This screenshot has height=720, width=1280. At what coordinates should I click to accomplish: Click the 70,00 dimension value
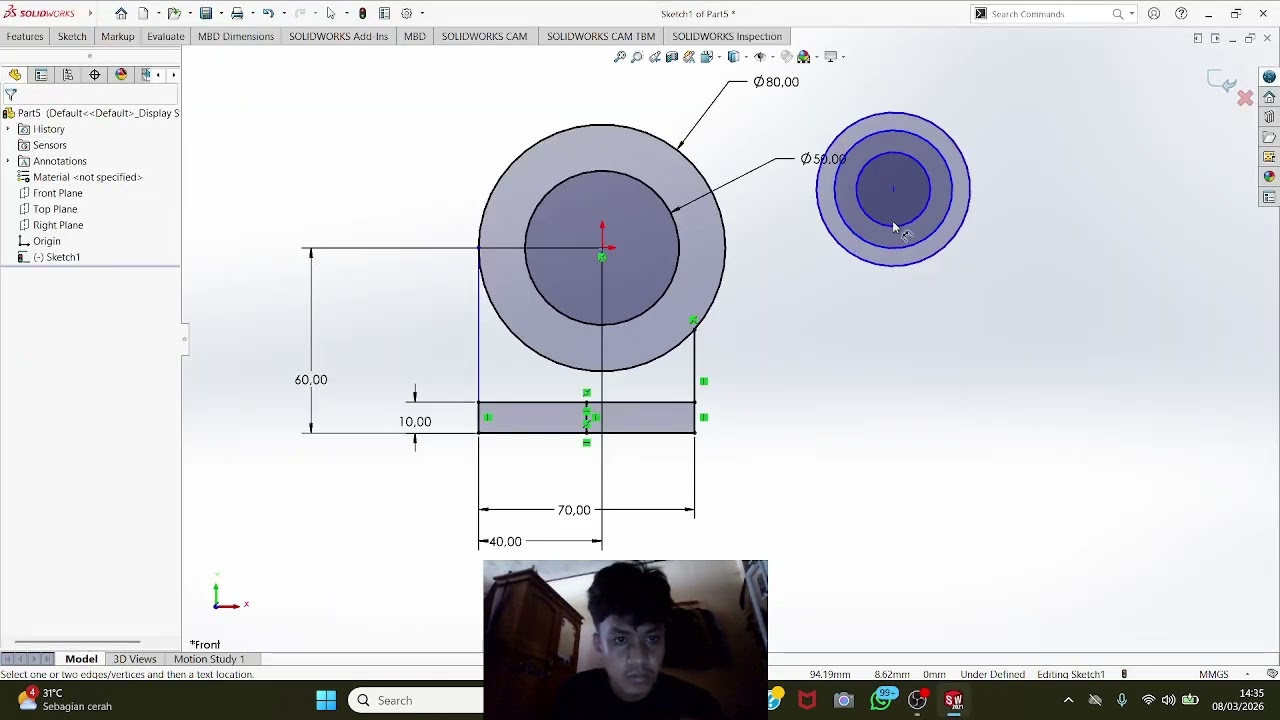574,510
